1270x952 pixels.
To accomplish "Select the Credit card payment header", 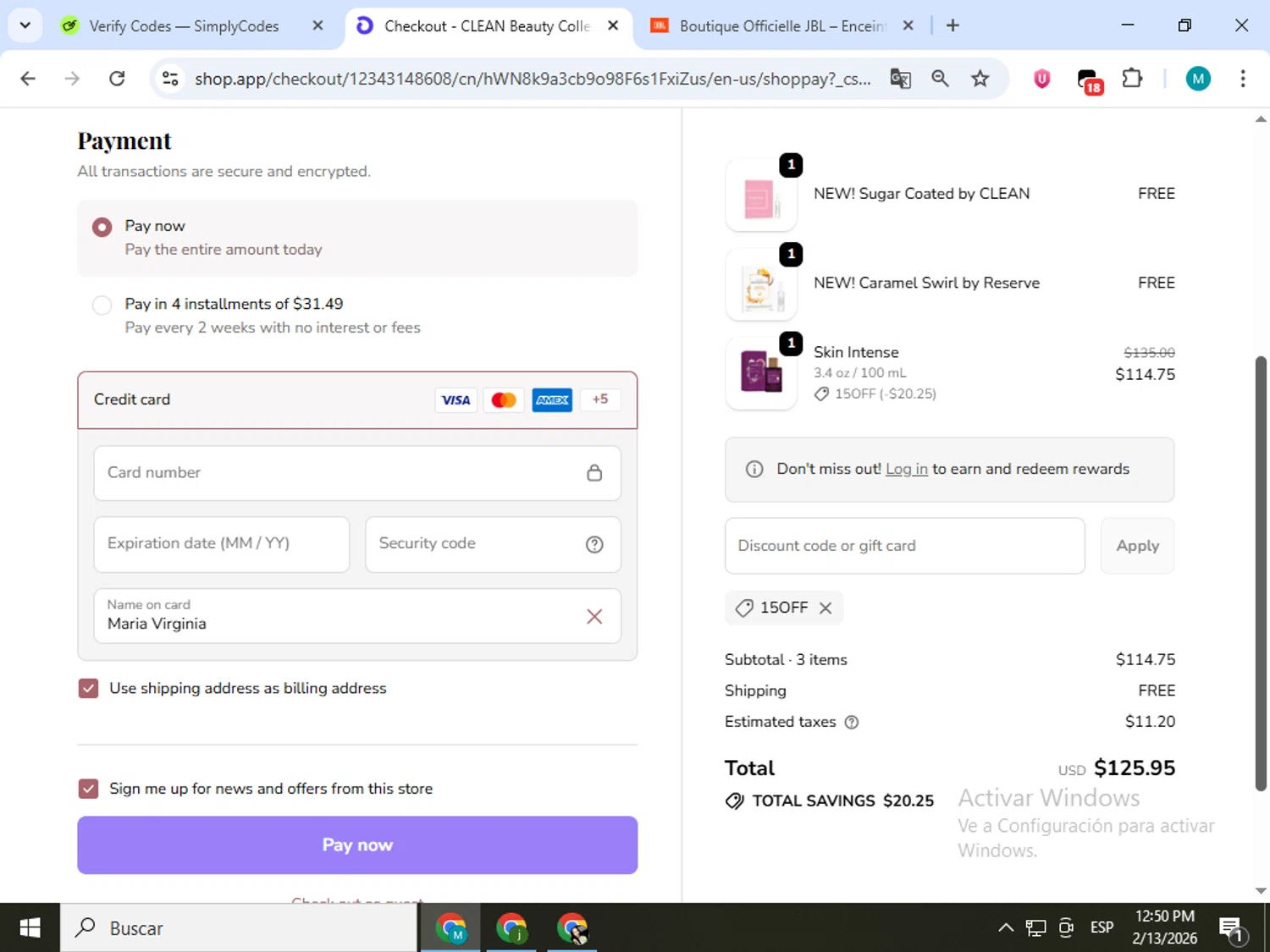I will click(x=357, y=399).
